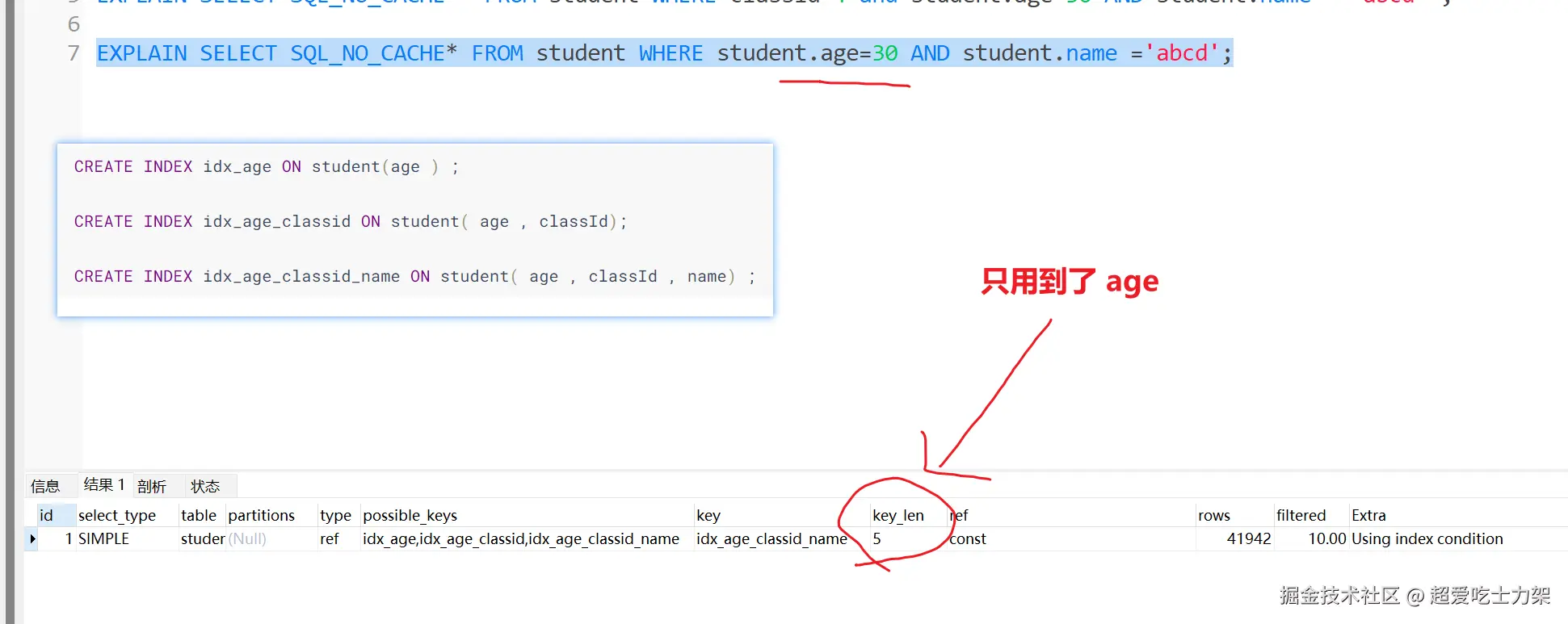Click line number 7 in editor gutter
Image resolution: width=1568 pixels, height=624 pixels.
pyautogui.click(x=74, y=53)
